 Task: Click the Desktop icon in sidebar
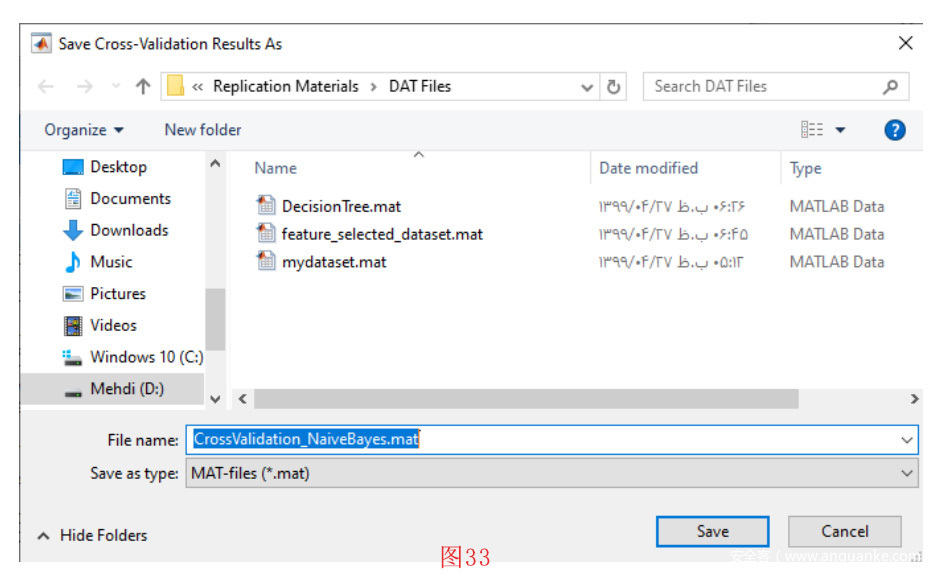click(73, 167)
